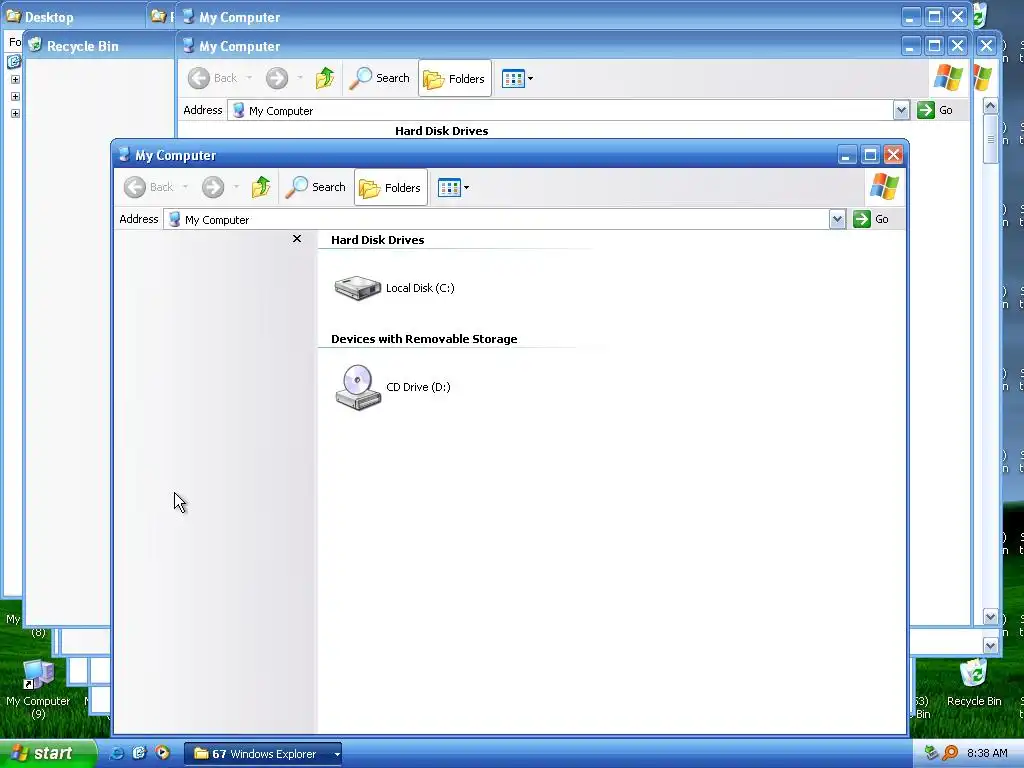Click Windows flag logo in front window
Viewport: 1024px width, 768px height.
click(884, 187)
